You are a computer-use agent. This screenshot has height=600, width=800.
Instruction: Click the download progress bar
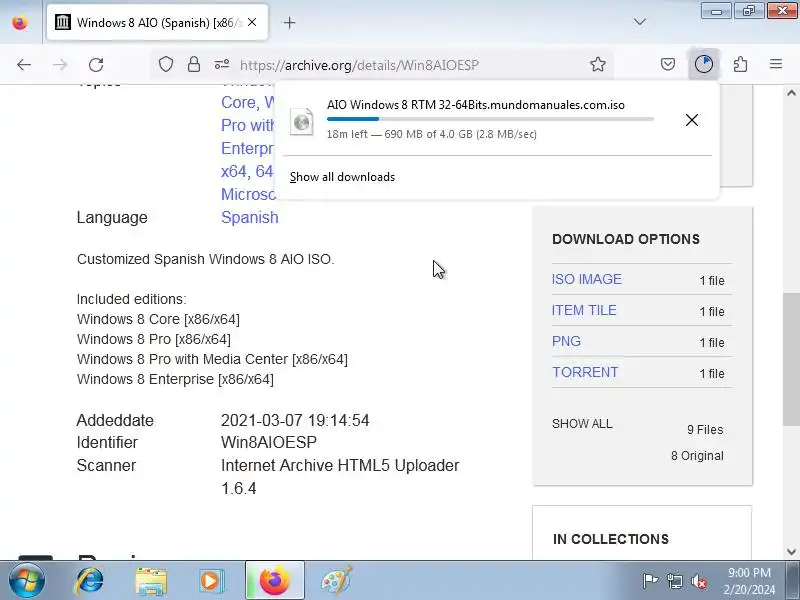point(490,119)
